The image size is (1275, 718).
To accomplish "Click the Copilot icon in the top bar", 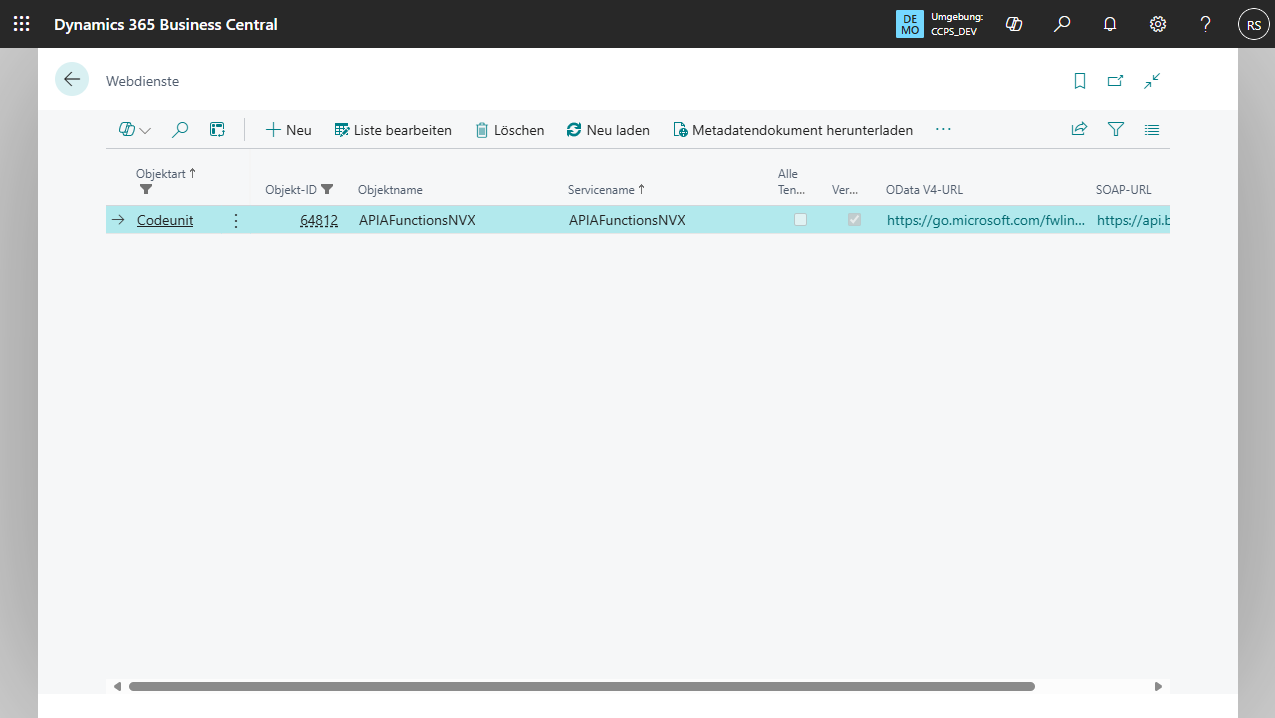I will click(1014, 24).
